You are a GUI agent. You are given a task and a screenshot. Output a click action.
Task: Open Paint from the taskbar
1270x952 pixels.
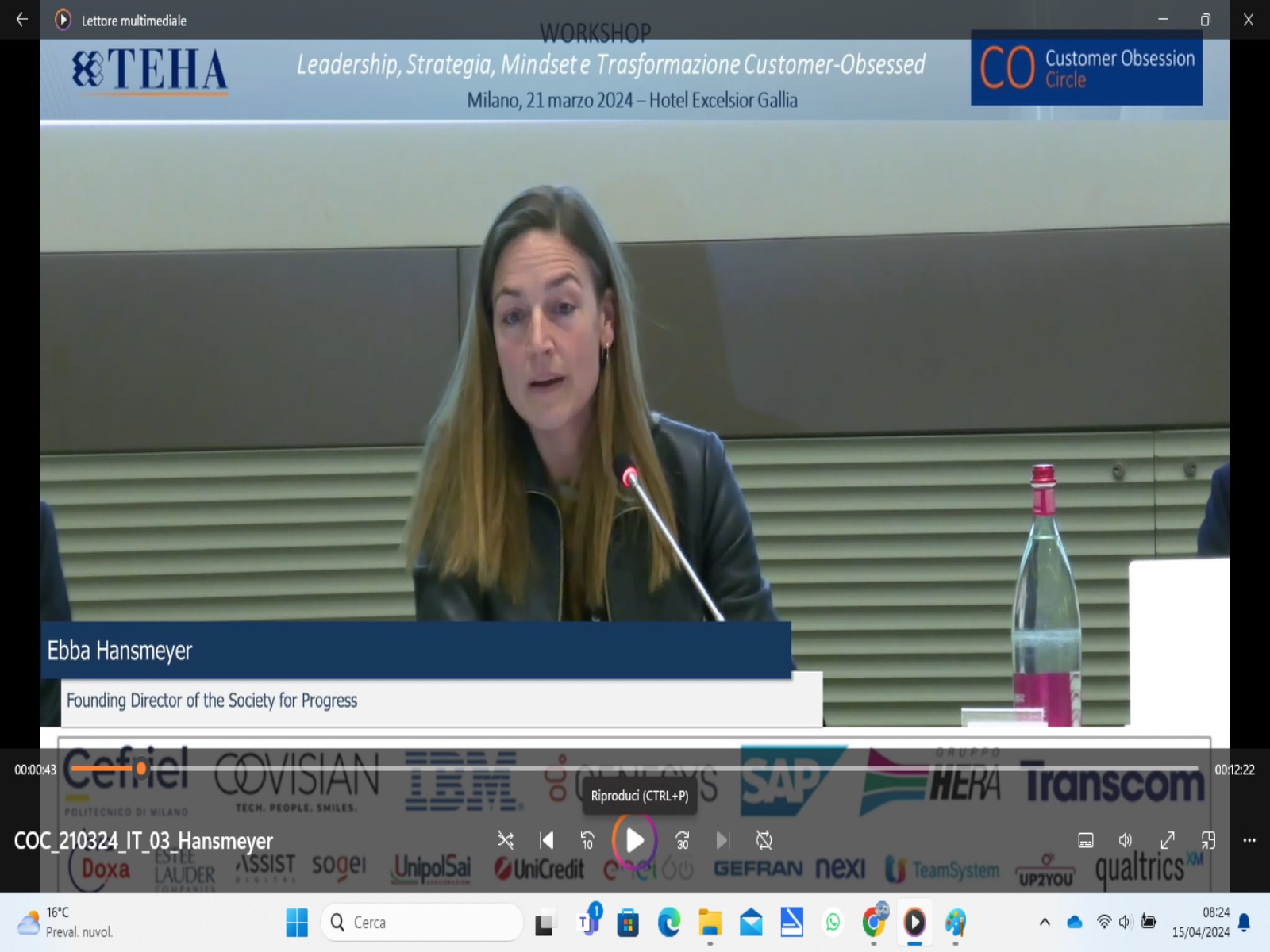(956, 923)
